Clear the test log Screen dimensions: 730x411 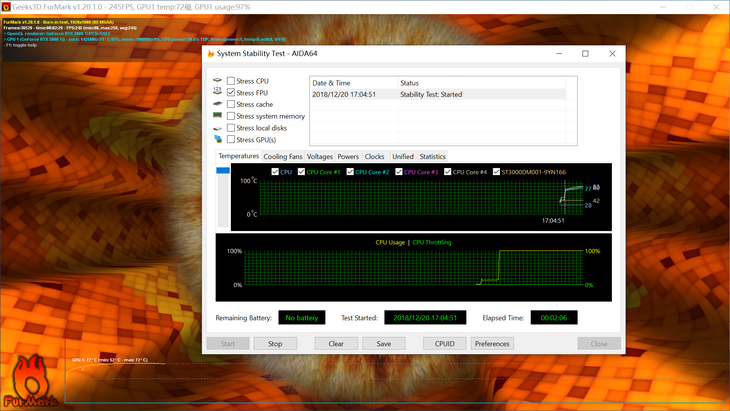pyautogui.click(x=336, y=344)
